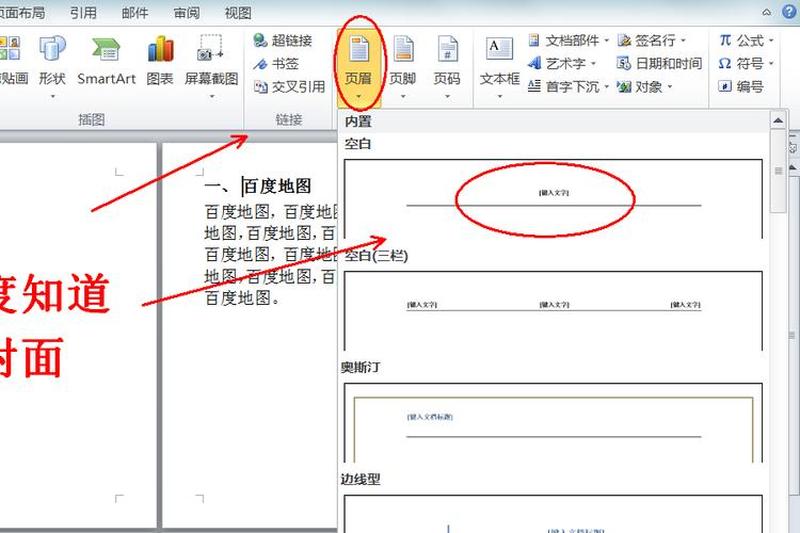
Task: Click the 页码 (Page Number) icon
Action: [447, 49]
